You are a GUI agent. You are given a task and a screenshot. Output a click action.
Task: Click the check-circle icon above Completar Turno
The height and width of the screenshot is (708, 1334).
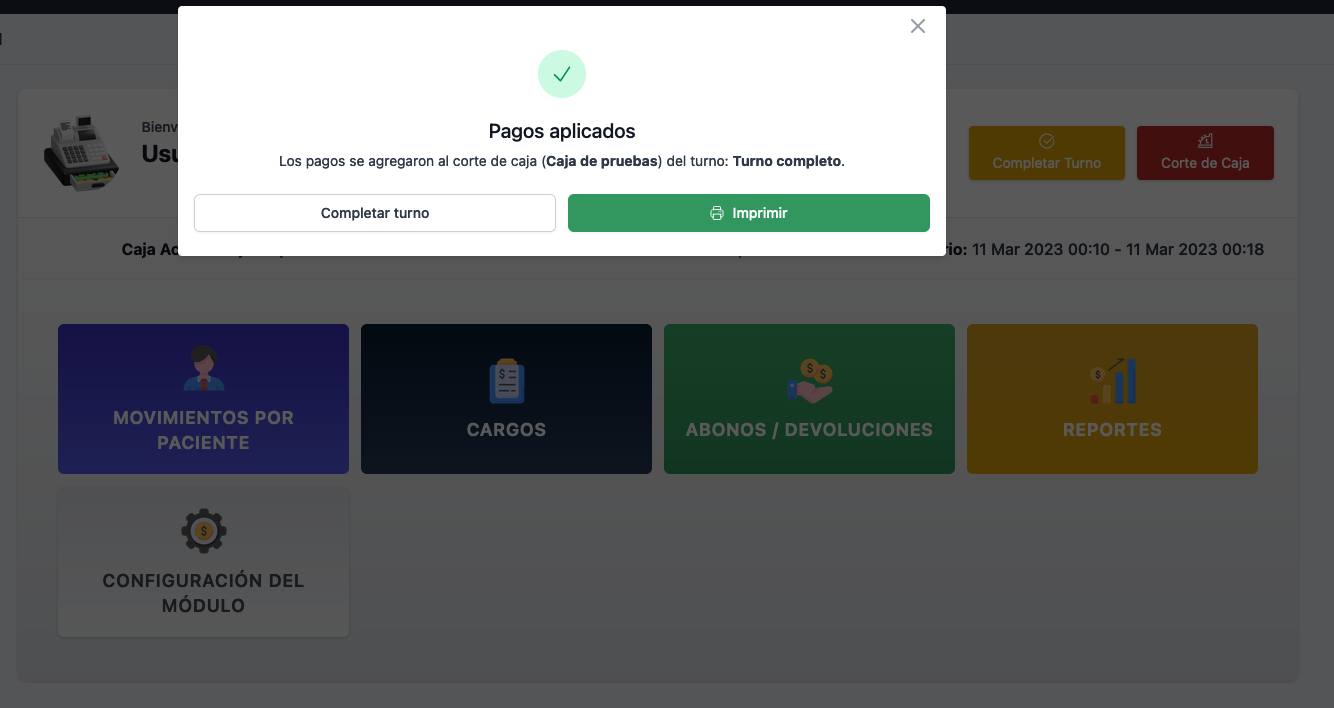pos(1046,141)
